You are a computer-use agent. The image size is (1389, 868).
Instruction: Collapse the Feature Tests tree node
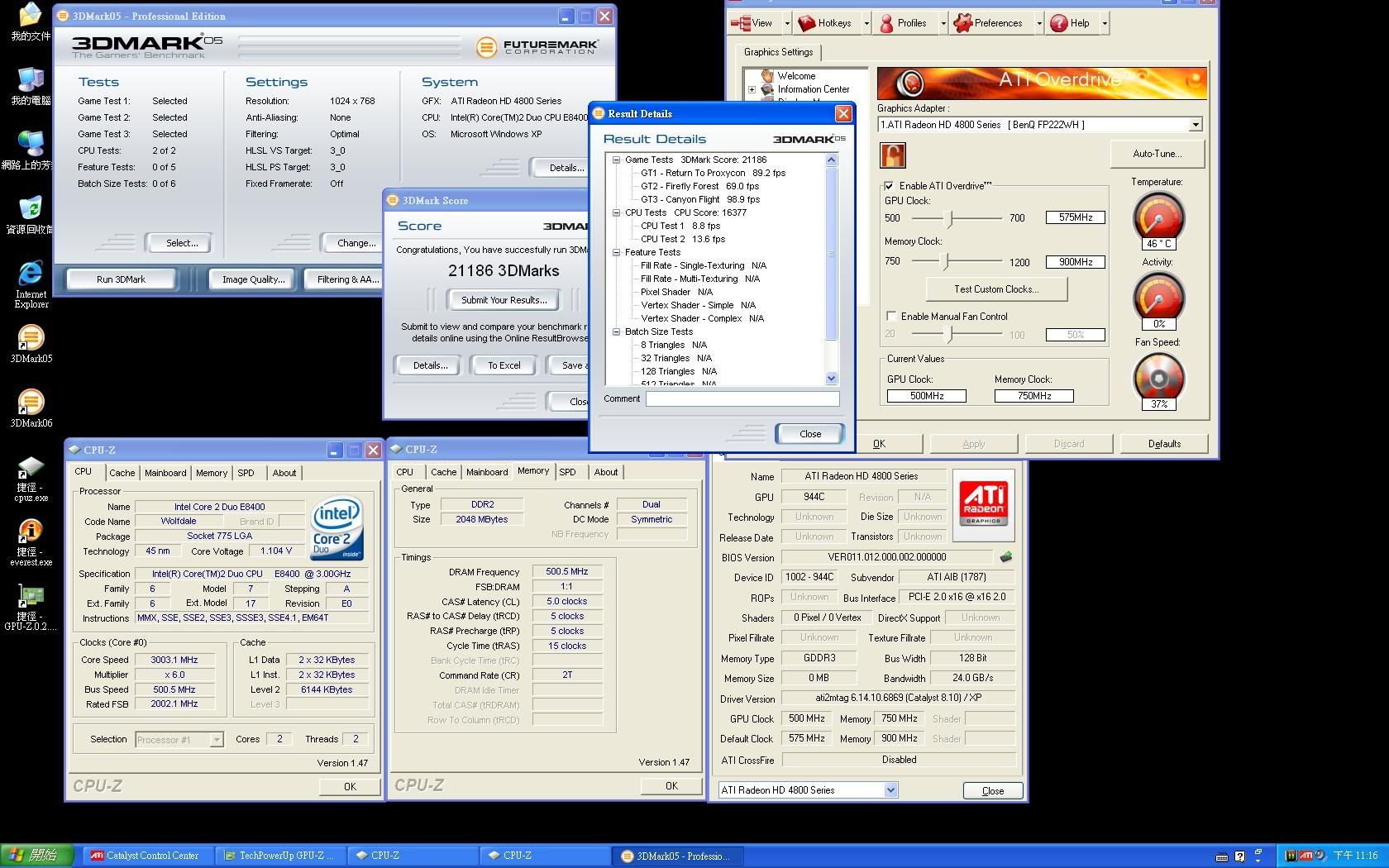[x=616, y=253]
